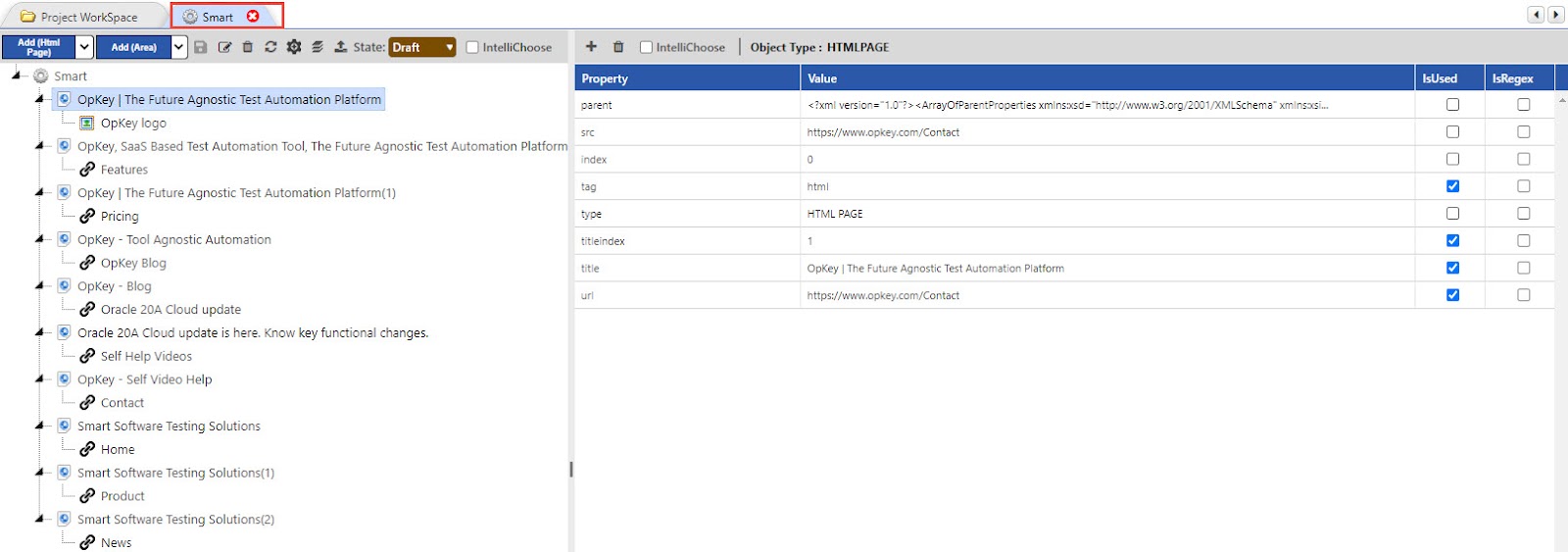The width and height of the screenshot is (1568, 552).
Task: Uncheck IsUsed for the titleindex property
Action: pos(1452,240)
